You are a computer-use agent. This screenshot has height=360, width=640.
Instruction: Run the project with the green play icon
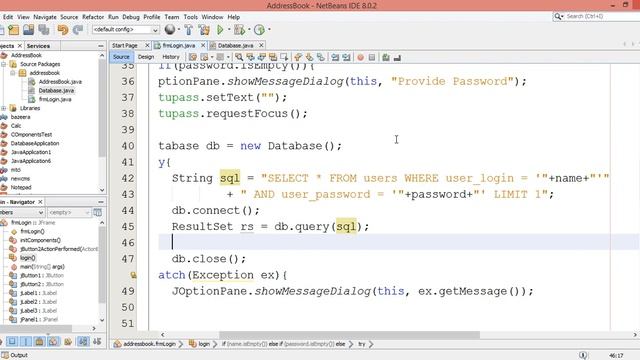pyautogui.click(x=220, y=30)
